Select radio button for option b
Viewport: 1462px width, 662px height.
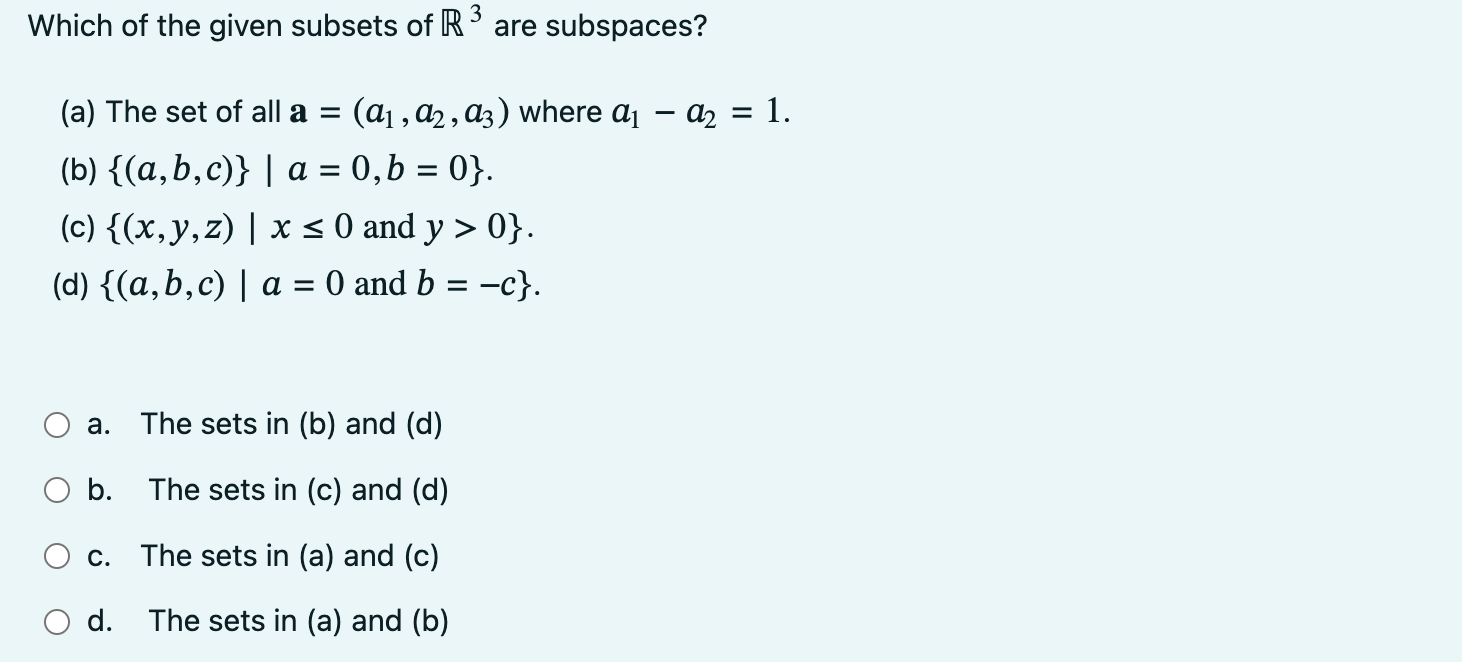(x=57, y=490)
